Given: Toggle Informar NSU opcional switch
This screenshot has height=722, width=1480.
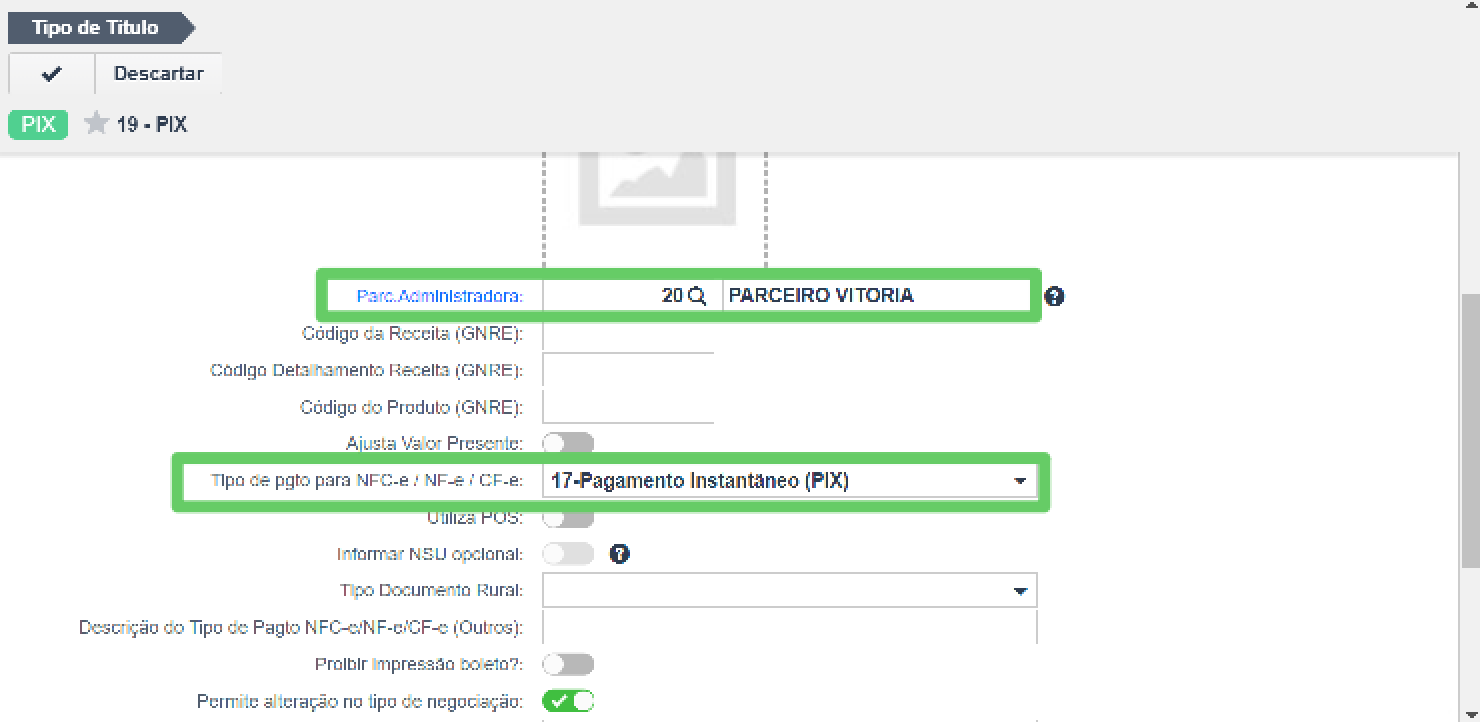Looking at the screenshot, I should (x=568, y=553).
